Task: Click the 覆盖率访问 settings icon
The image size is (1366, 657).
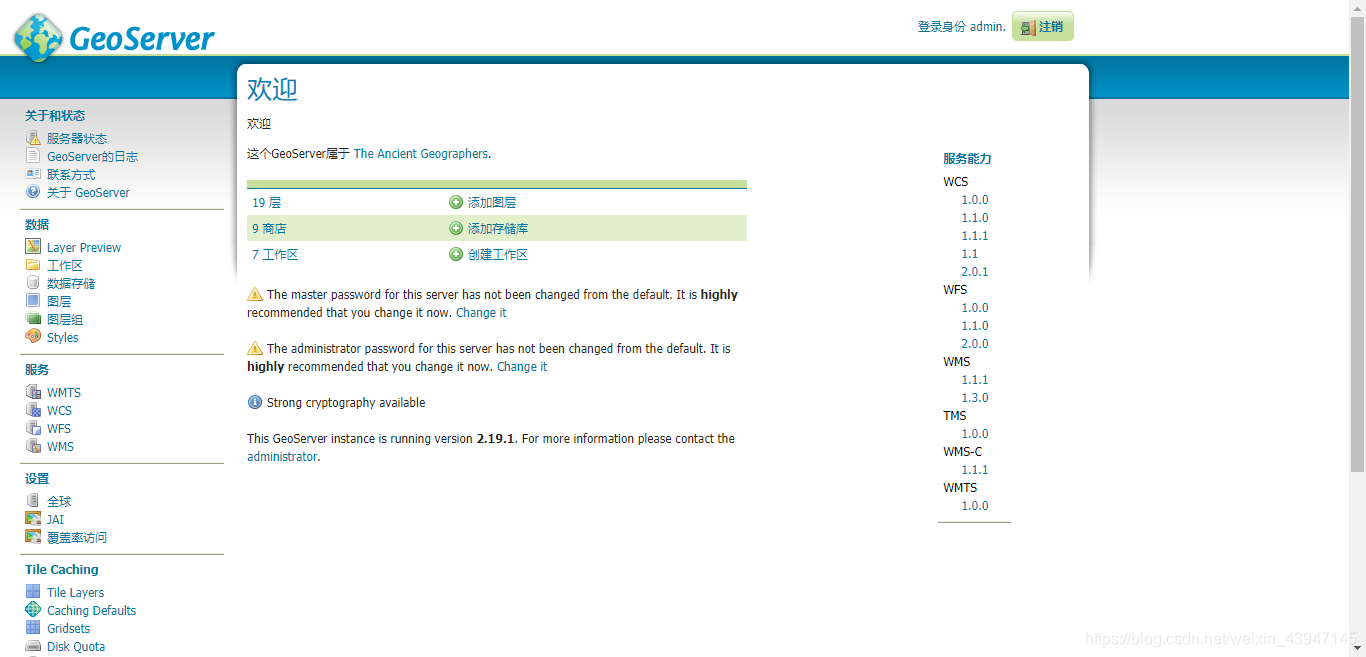Action: coord(33,537)
